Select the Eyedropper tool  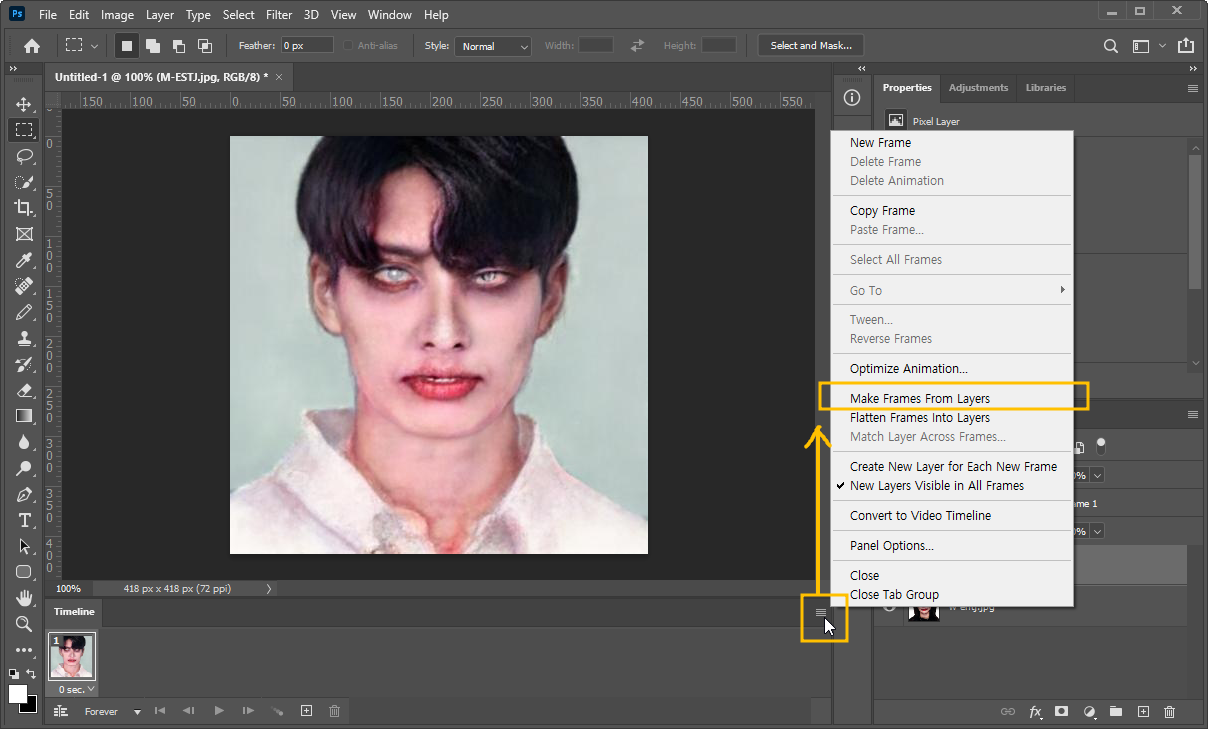24,260
